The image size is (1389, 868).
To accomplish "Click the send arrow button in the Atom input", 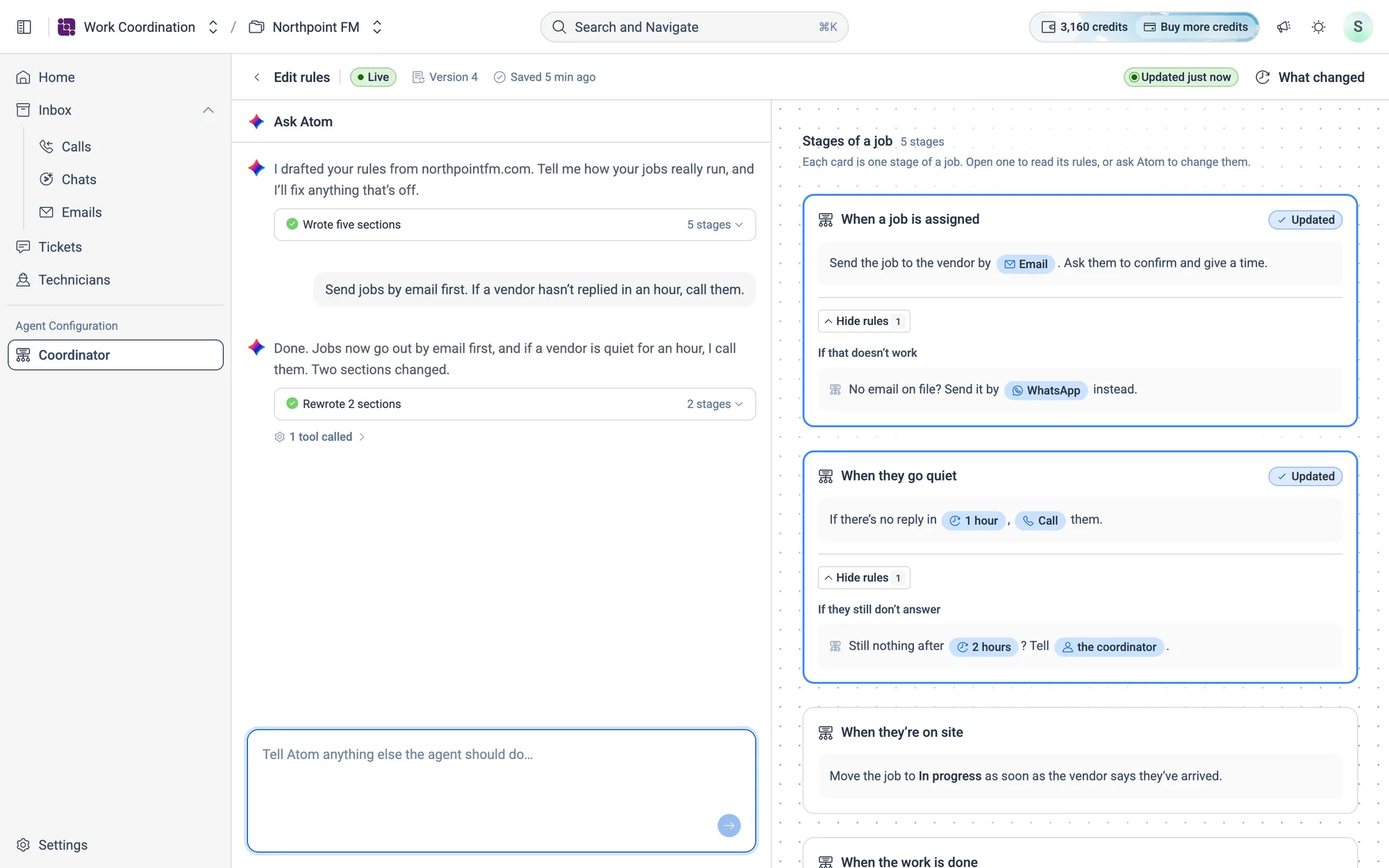I will [729, 826].
